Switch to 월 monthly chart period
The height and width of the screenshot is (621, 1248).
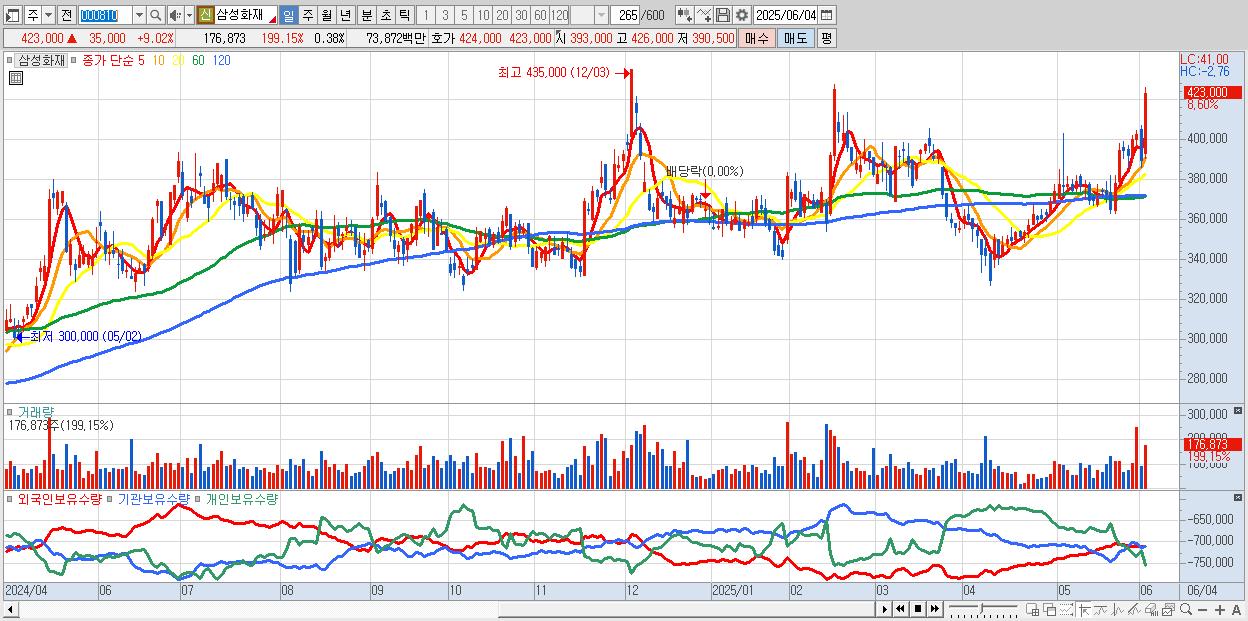tap(326, 16)
